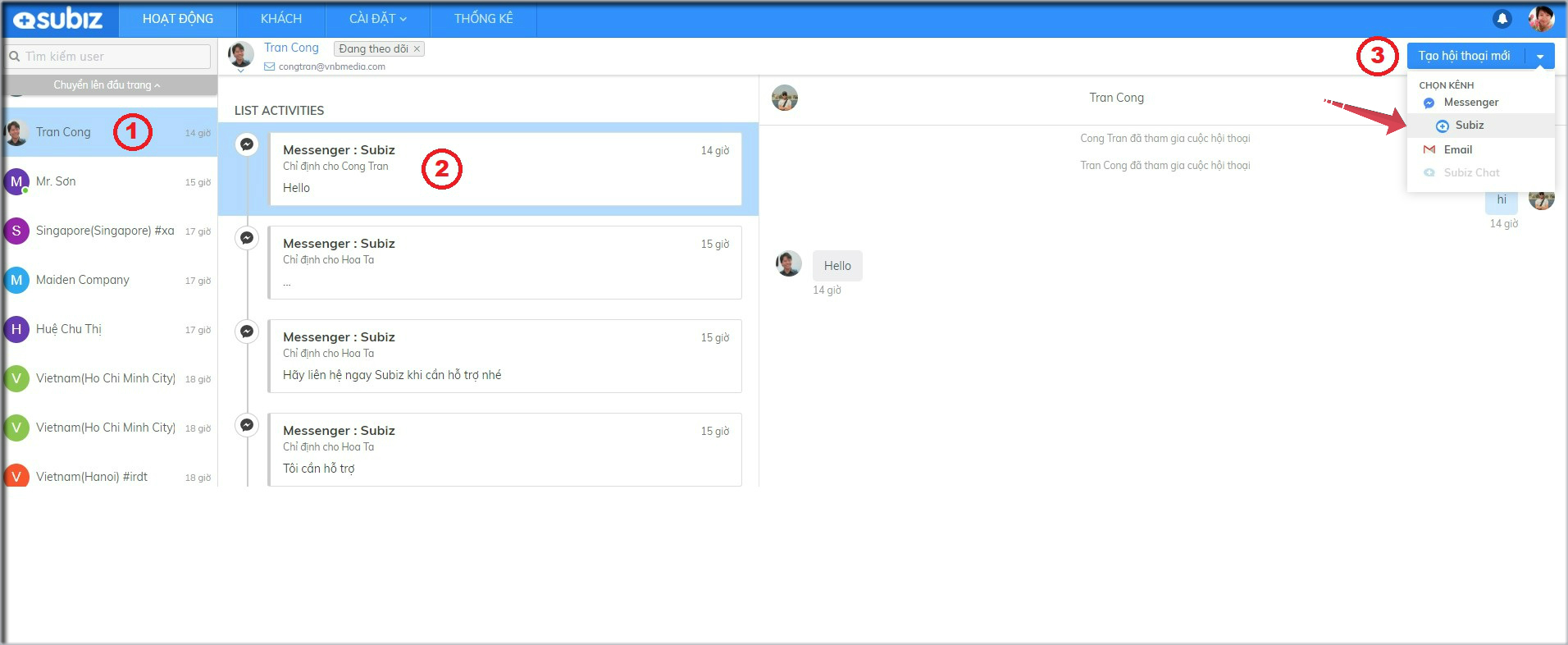1568x645 pixels.
Task: Open "Tôi cần hỗ trợ" activity card
Action: point(505,450)
